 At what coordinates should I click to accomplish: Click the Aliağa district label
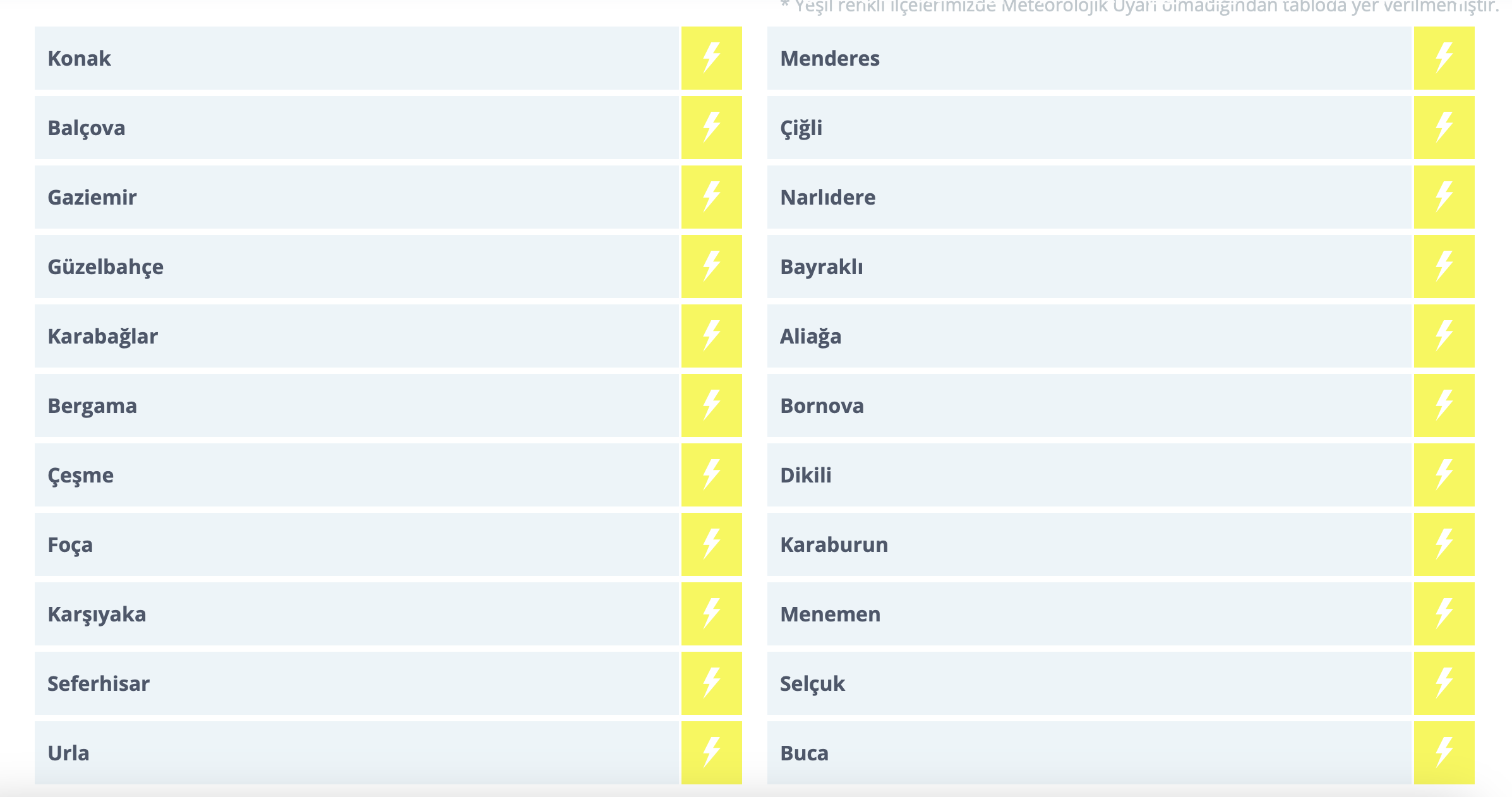tap(810, 336)
